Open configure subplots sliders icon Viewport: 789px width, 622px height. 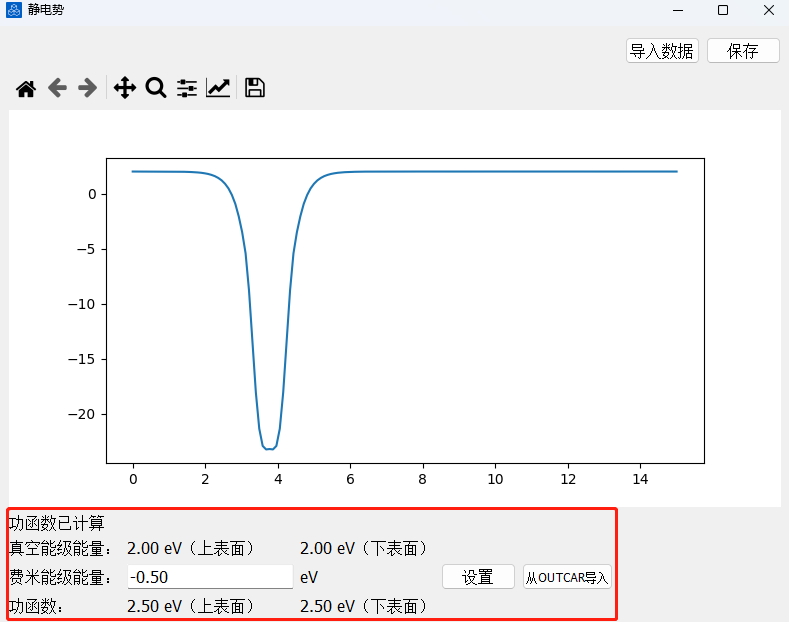(187, 89)
